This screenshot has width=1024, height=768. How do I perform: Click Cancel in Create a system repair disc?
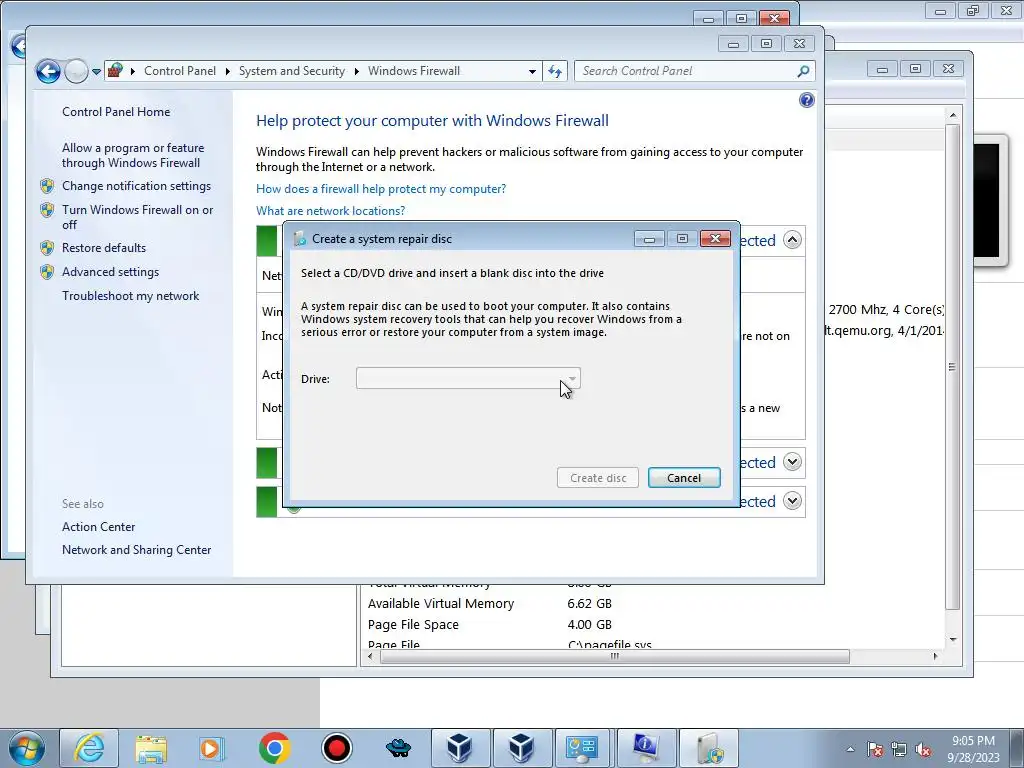(684, 478)
